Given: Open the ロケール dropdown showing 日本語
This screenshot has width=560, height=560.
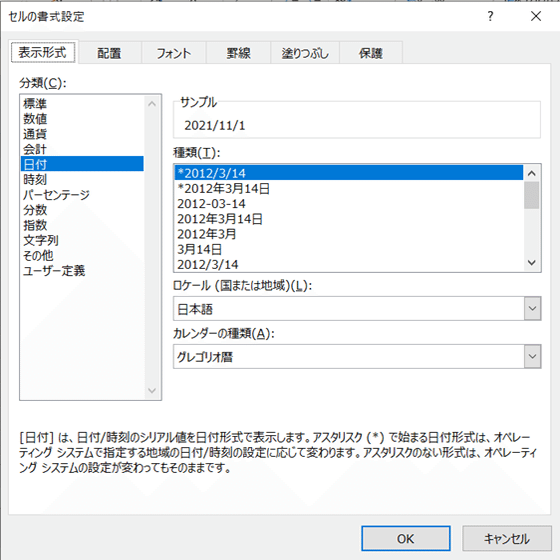Looking at the screenshot, I should tap(357, 309).
